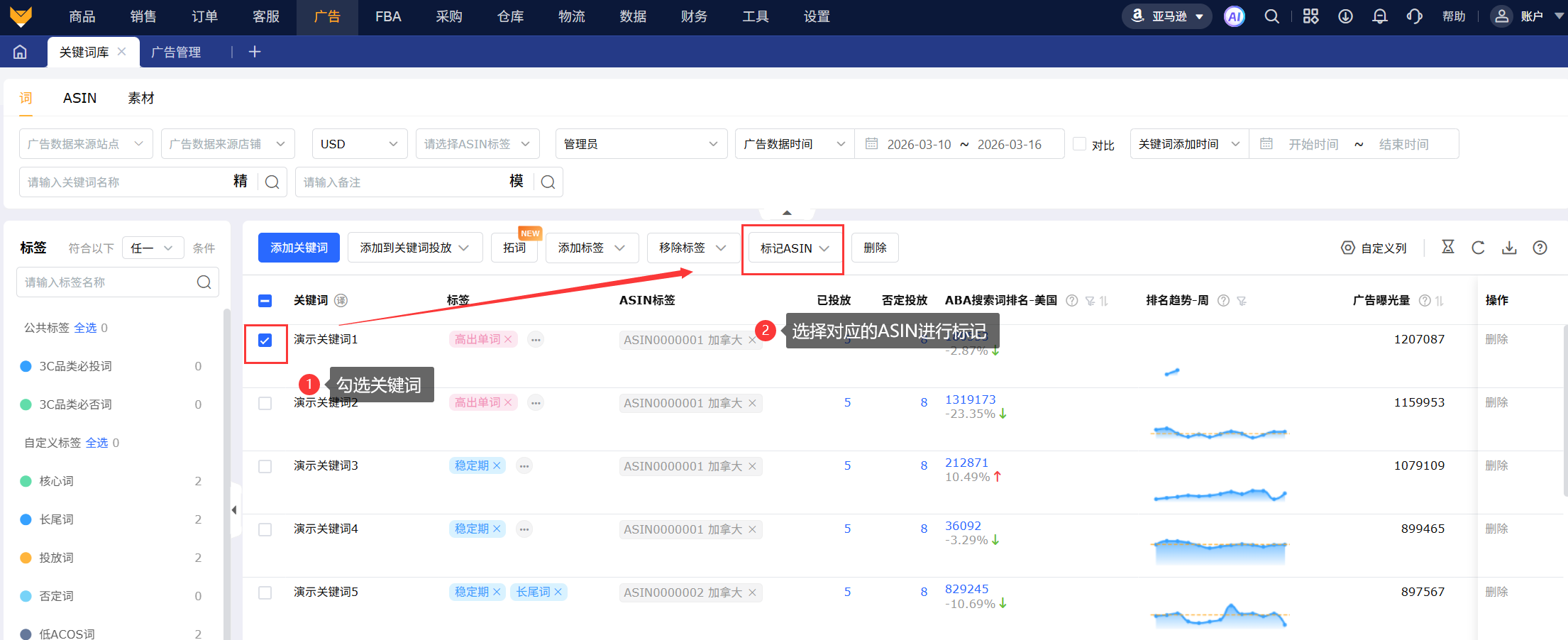Open the 数据 menu in navigation bar

tap(632, 16)
